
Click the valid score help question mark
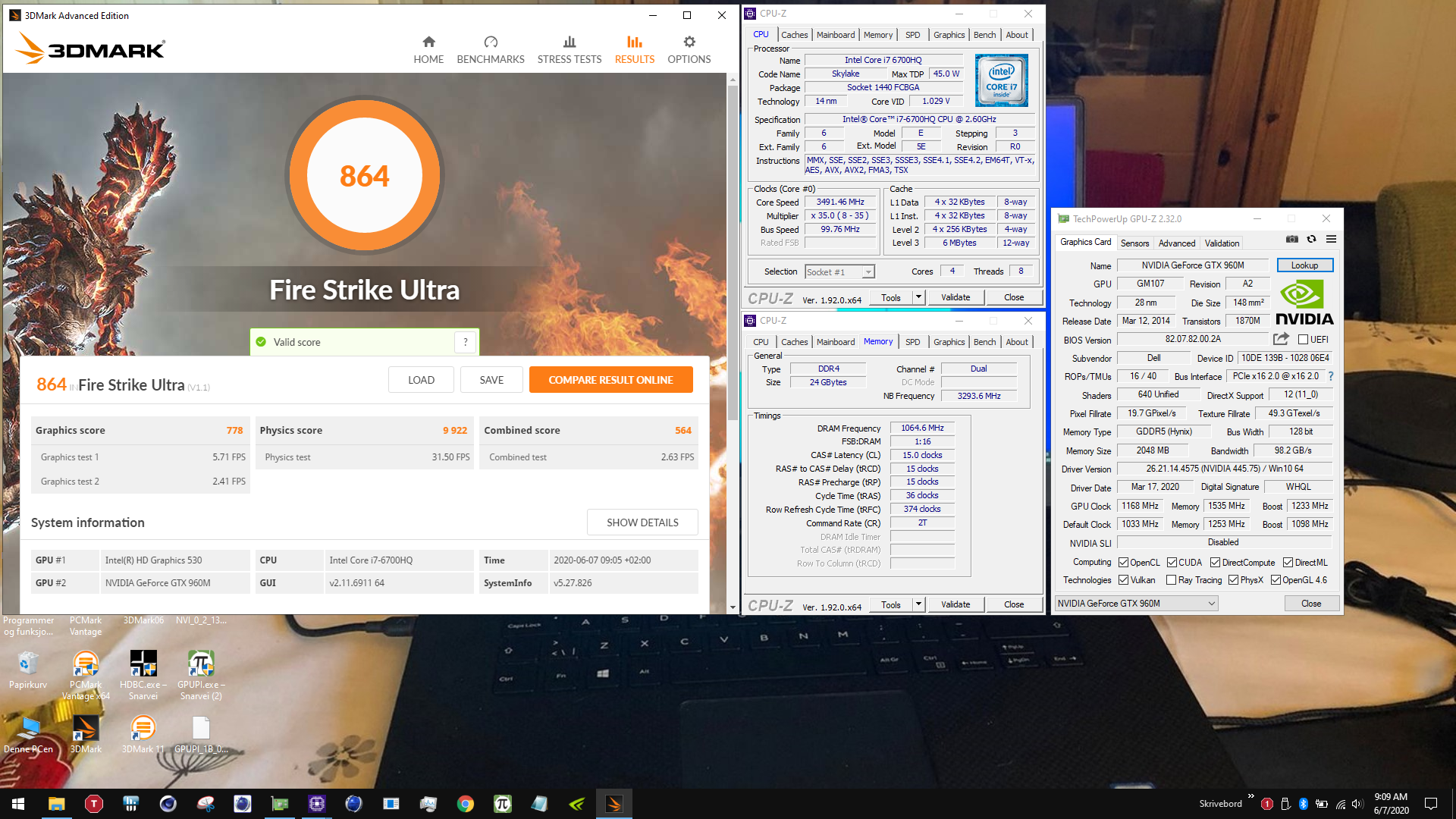[466, 342]
